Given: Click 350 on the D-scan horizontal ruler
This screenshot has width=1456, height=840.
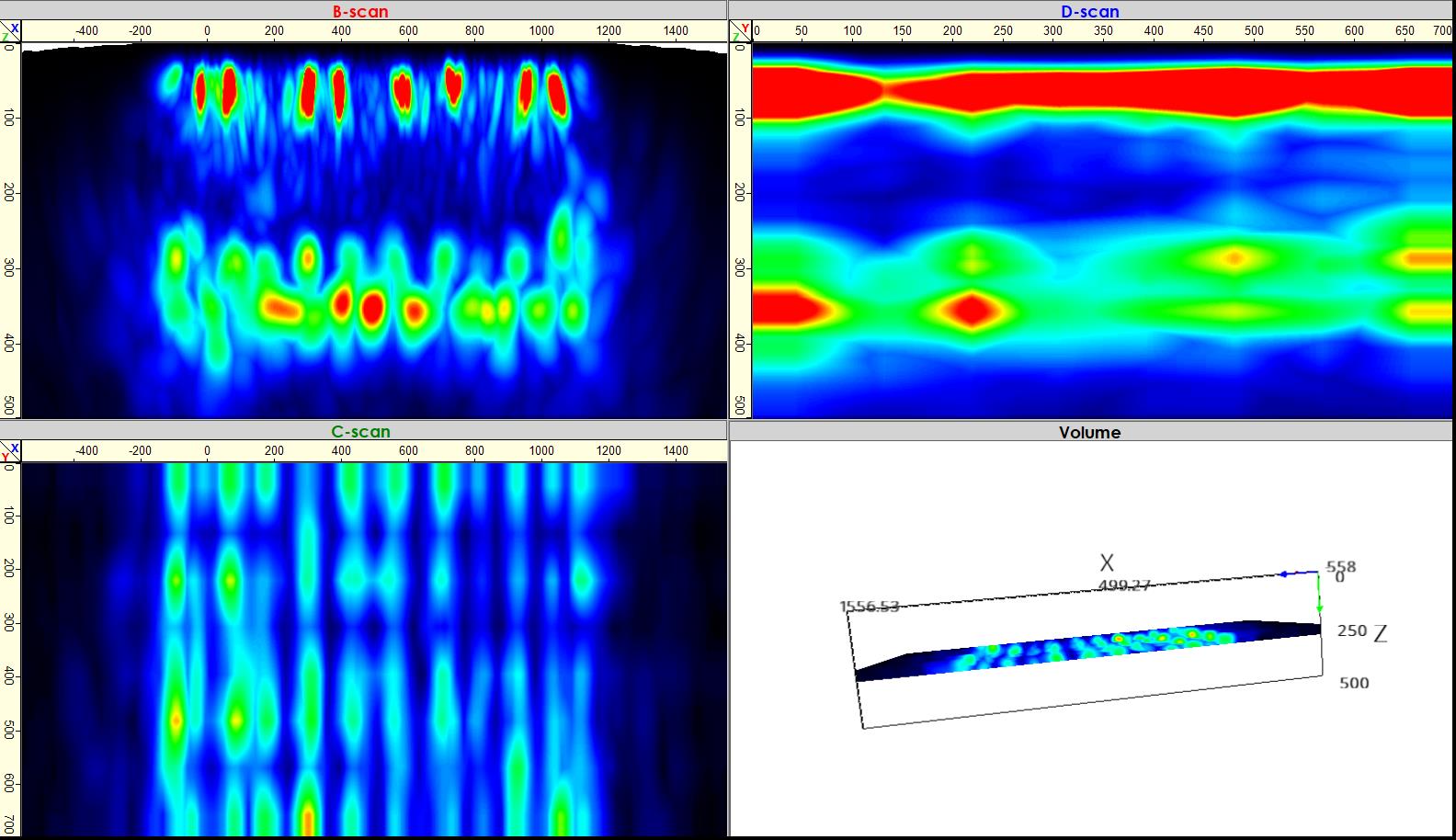Looking at the screenshot, I should point(1103,31).
